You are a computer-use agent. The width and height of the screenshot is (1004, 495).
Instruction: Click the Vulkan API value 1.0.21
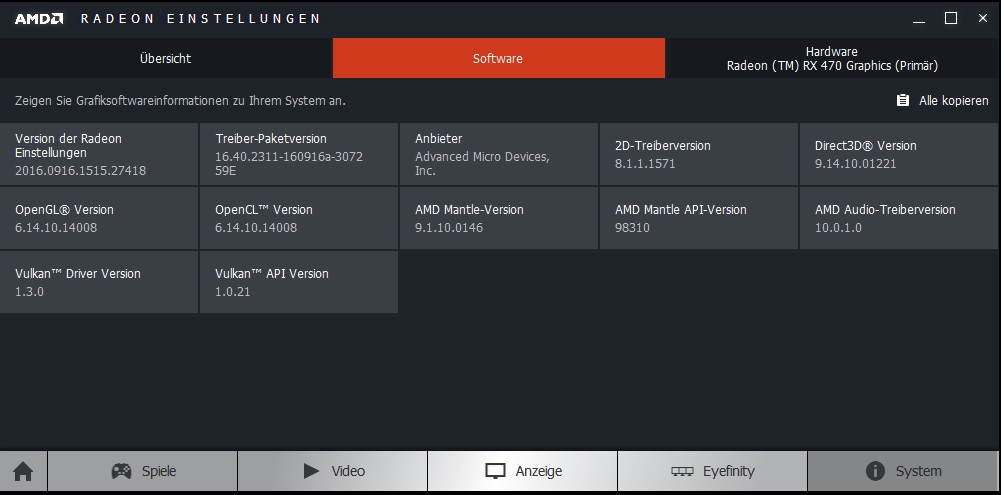(x=232, y=292)
